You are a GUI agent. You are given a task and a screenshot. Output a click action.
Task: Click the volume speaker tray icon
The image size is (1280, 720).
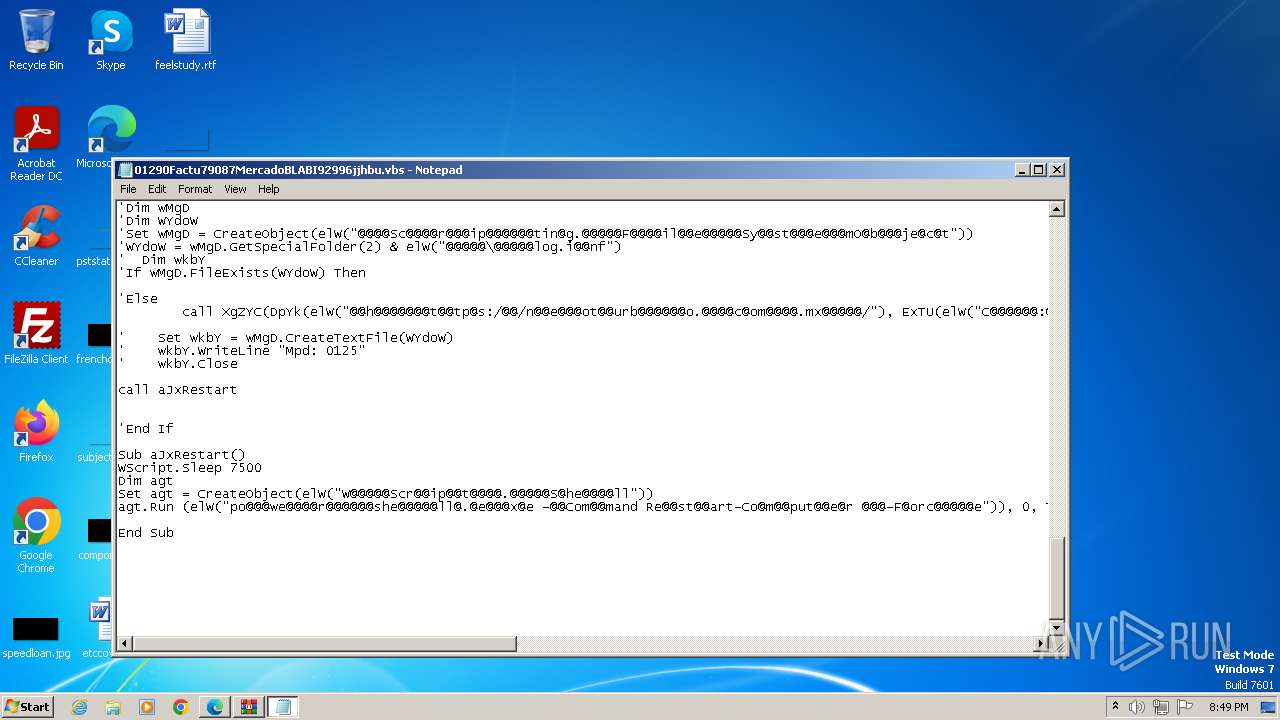(1138, 707)
